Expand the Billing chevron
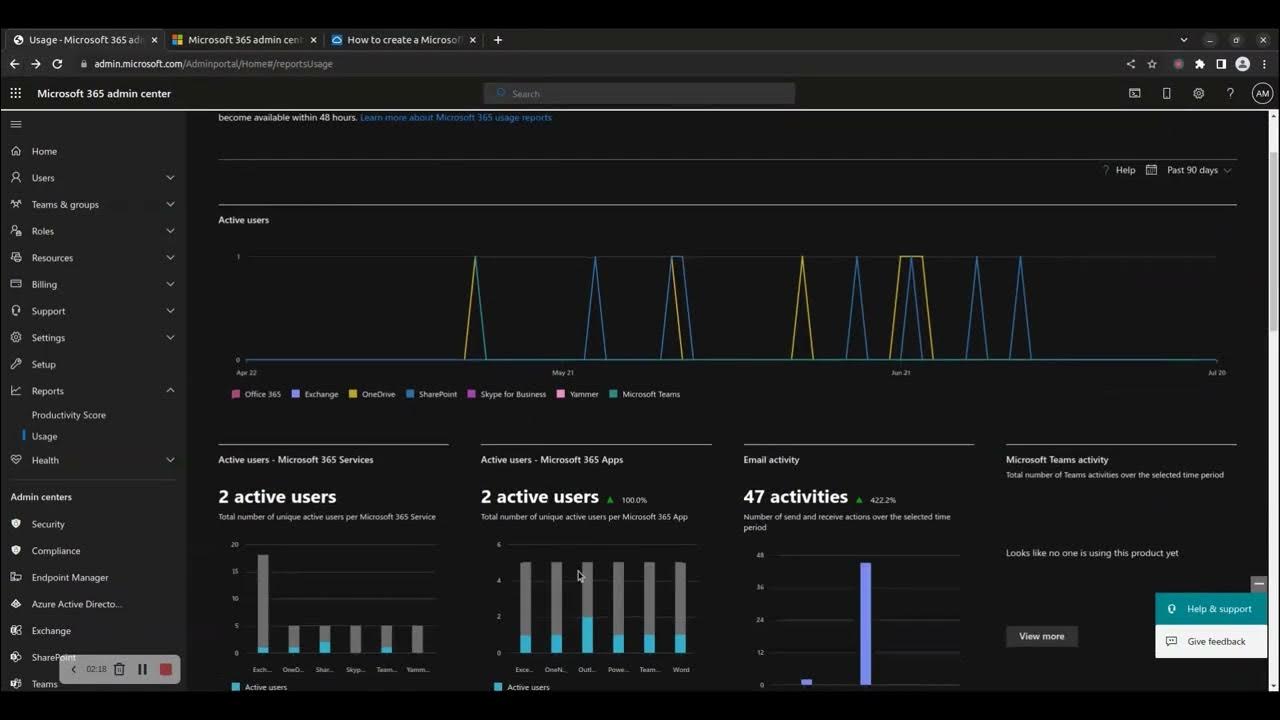 click(x=170, y=284)
